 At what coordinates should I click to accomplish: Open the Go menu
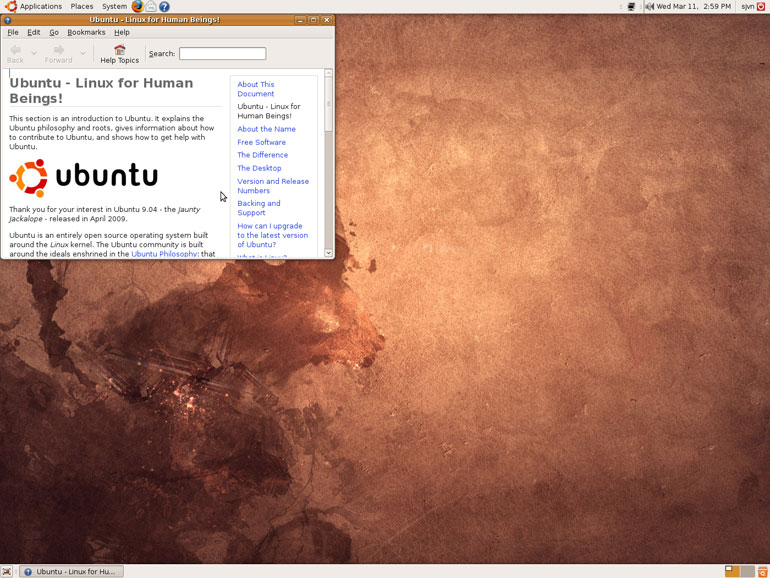coord(54,32)
